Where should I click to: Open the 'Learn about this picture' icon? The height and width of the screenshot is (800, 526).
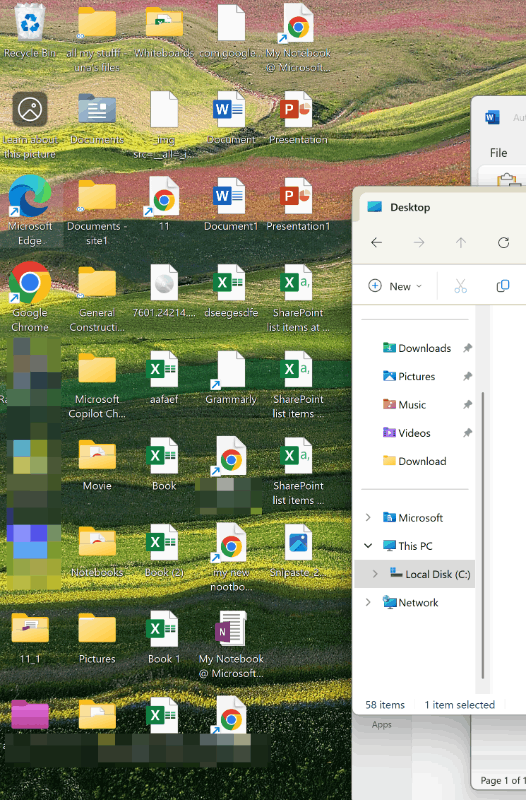point(30,125)
